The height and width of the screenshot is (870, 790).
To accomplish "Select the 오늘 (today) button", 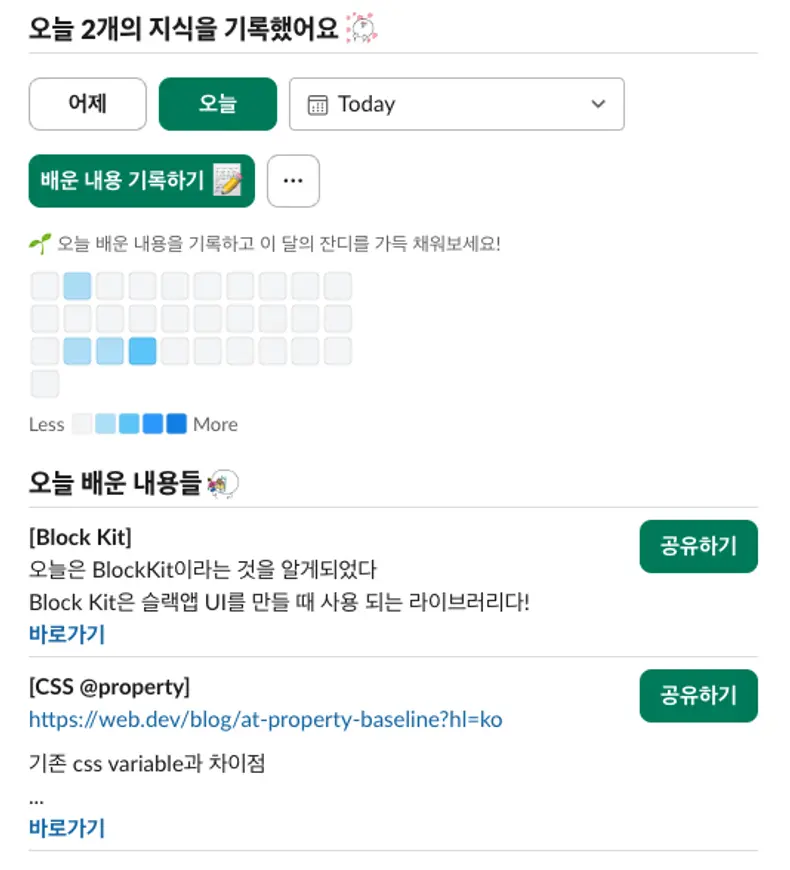I will (217, 104).
